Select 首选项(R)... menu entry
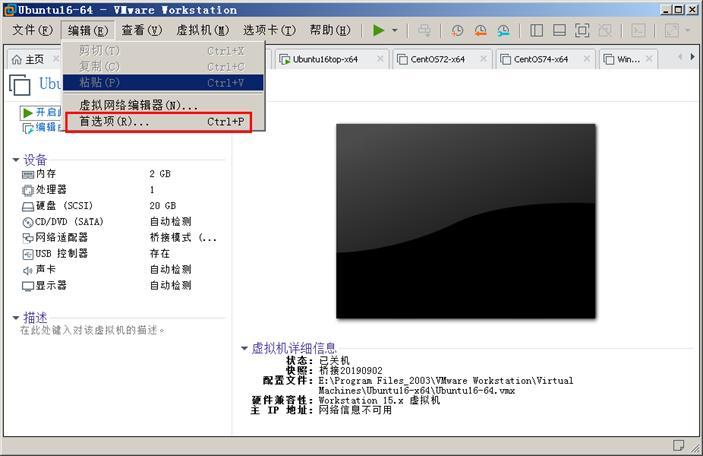Image resolution: width=703 pixels, height=456 pixels. coord(159,122)
